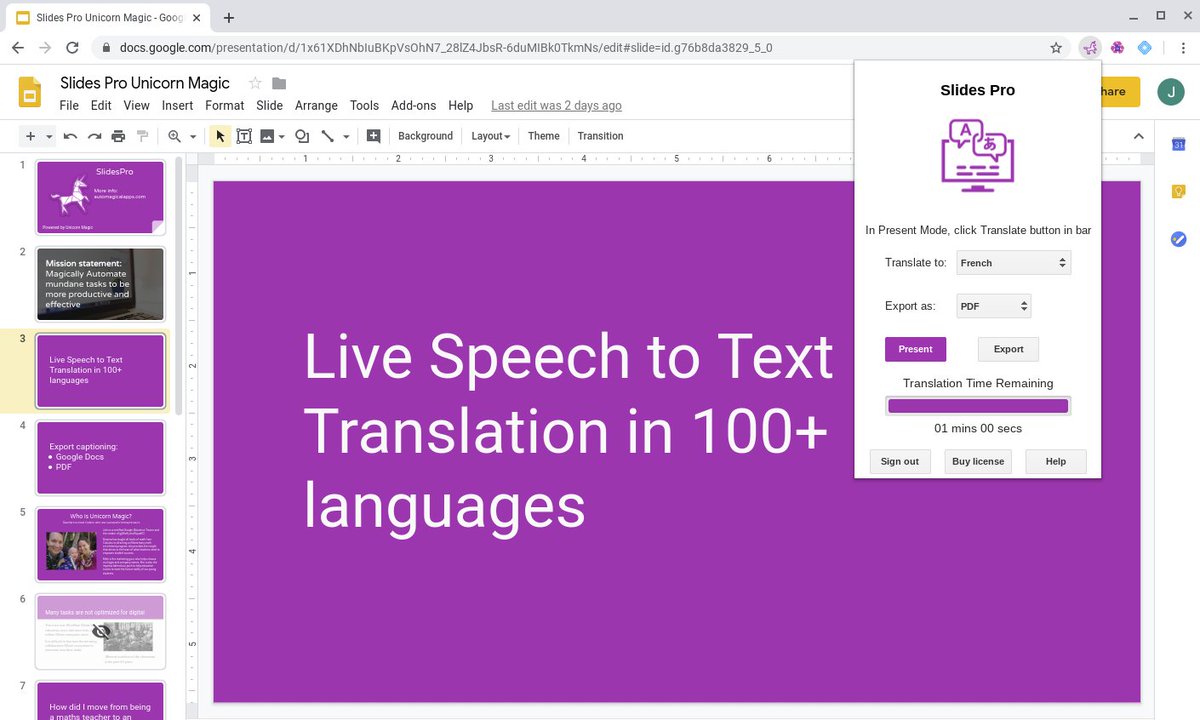
Task: Go back to previous page
Action: (18, 47)
